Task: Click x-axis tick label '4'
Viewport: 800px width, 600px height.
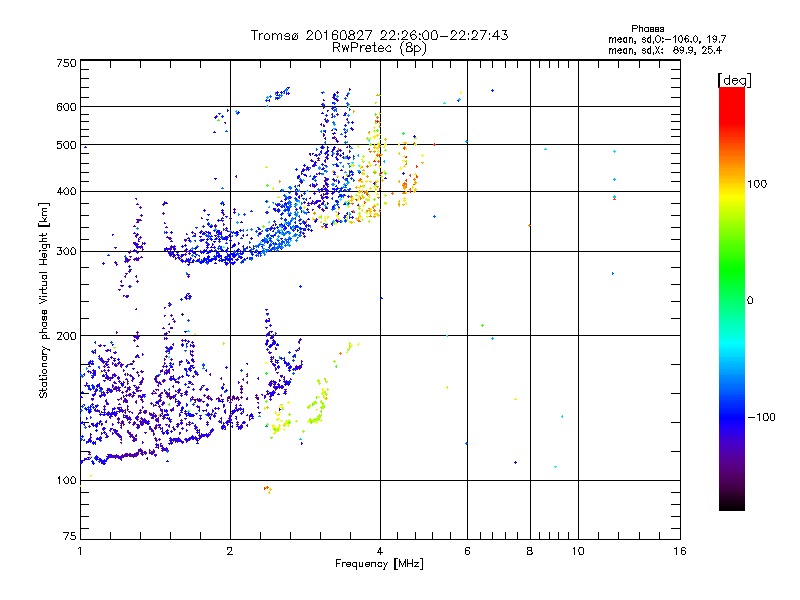Action: tap(380, 551)
